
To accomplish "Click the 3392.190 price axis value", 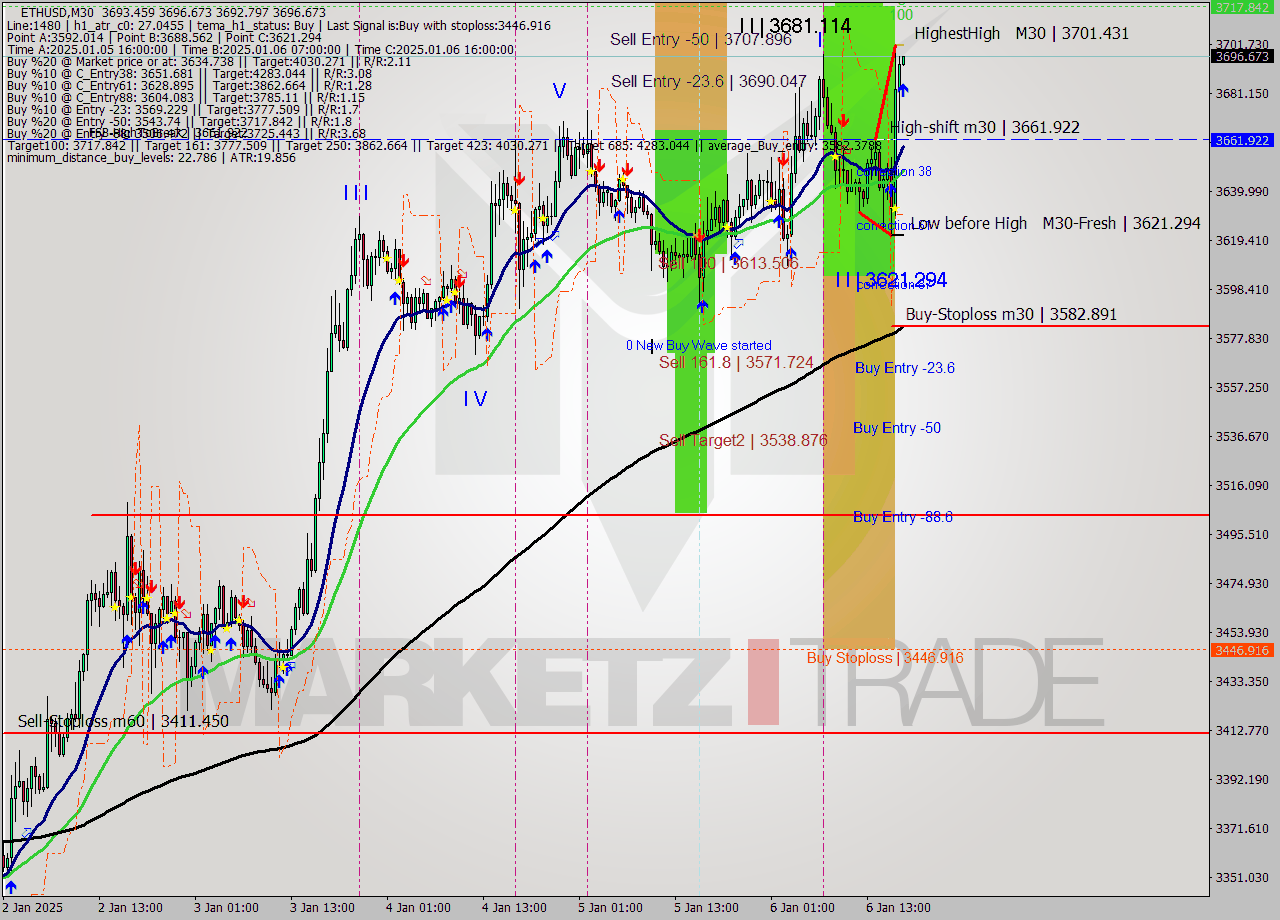I will point(1241,779).
